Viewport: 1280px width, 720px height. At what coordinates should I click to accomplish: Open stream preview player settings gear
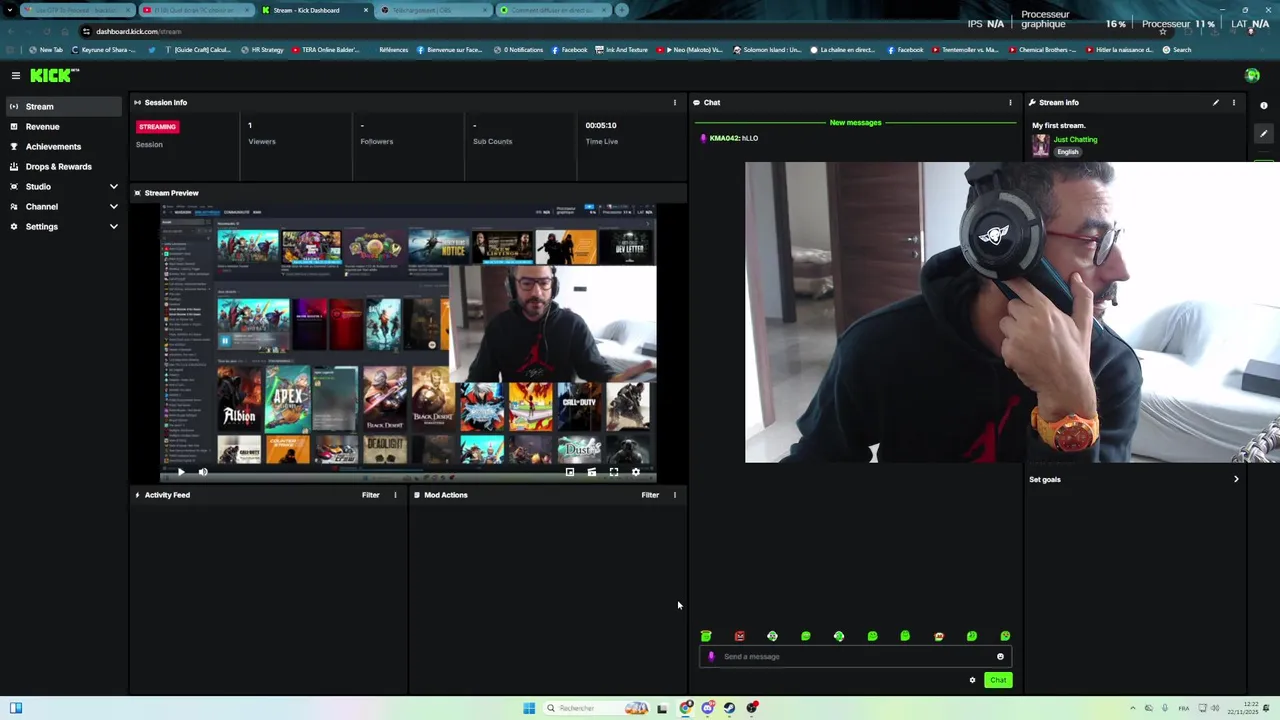pyautogui.click(x=636, y=472)
